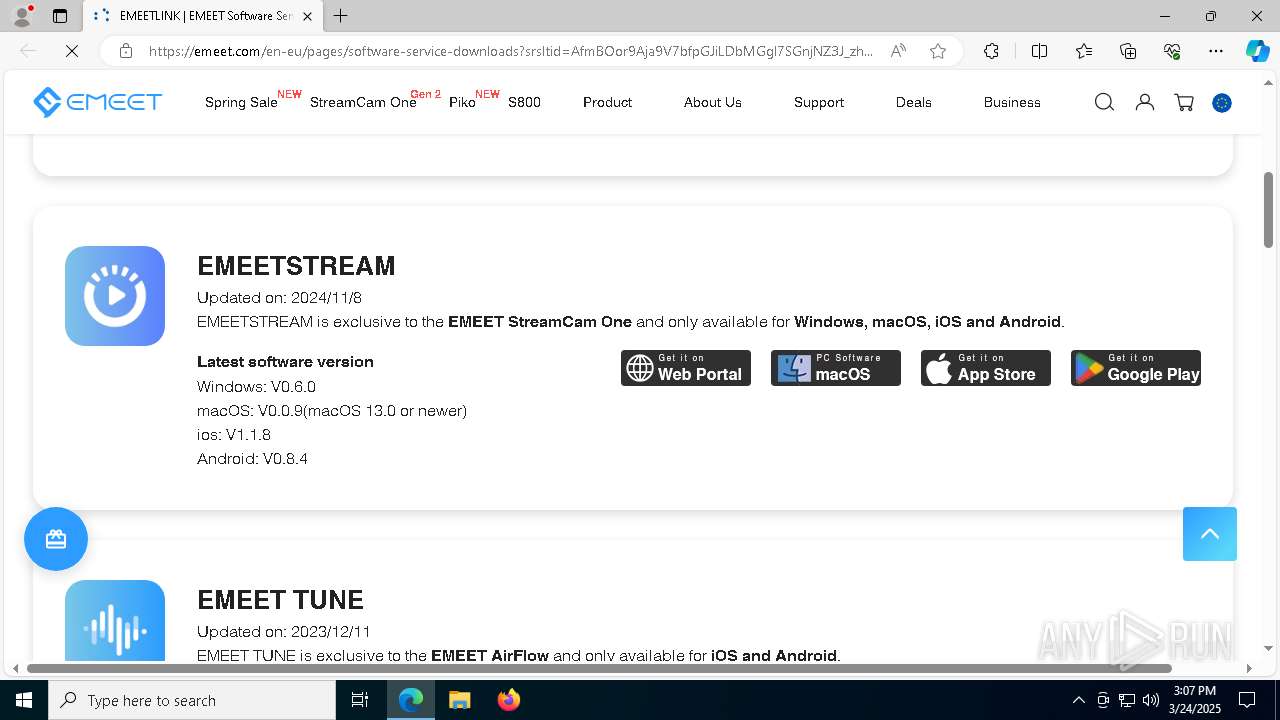Launch Firefox from the taskbar

pyautogui.click(x=508, y=700)
